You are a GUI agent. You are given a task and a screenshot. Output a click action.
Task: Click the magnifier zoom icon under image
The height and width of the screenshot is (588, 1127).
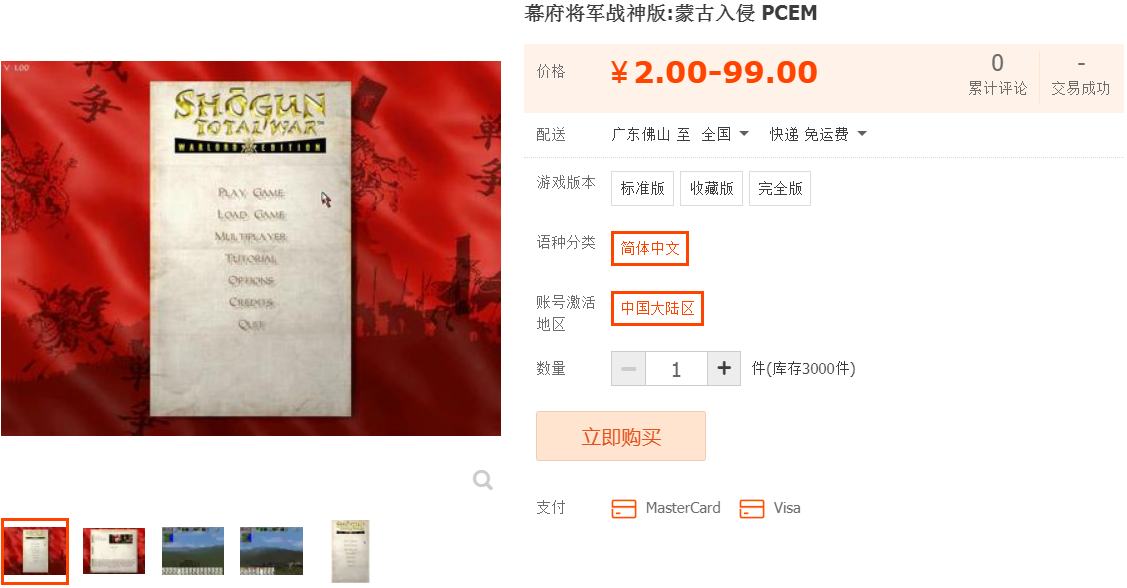483,479
